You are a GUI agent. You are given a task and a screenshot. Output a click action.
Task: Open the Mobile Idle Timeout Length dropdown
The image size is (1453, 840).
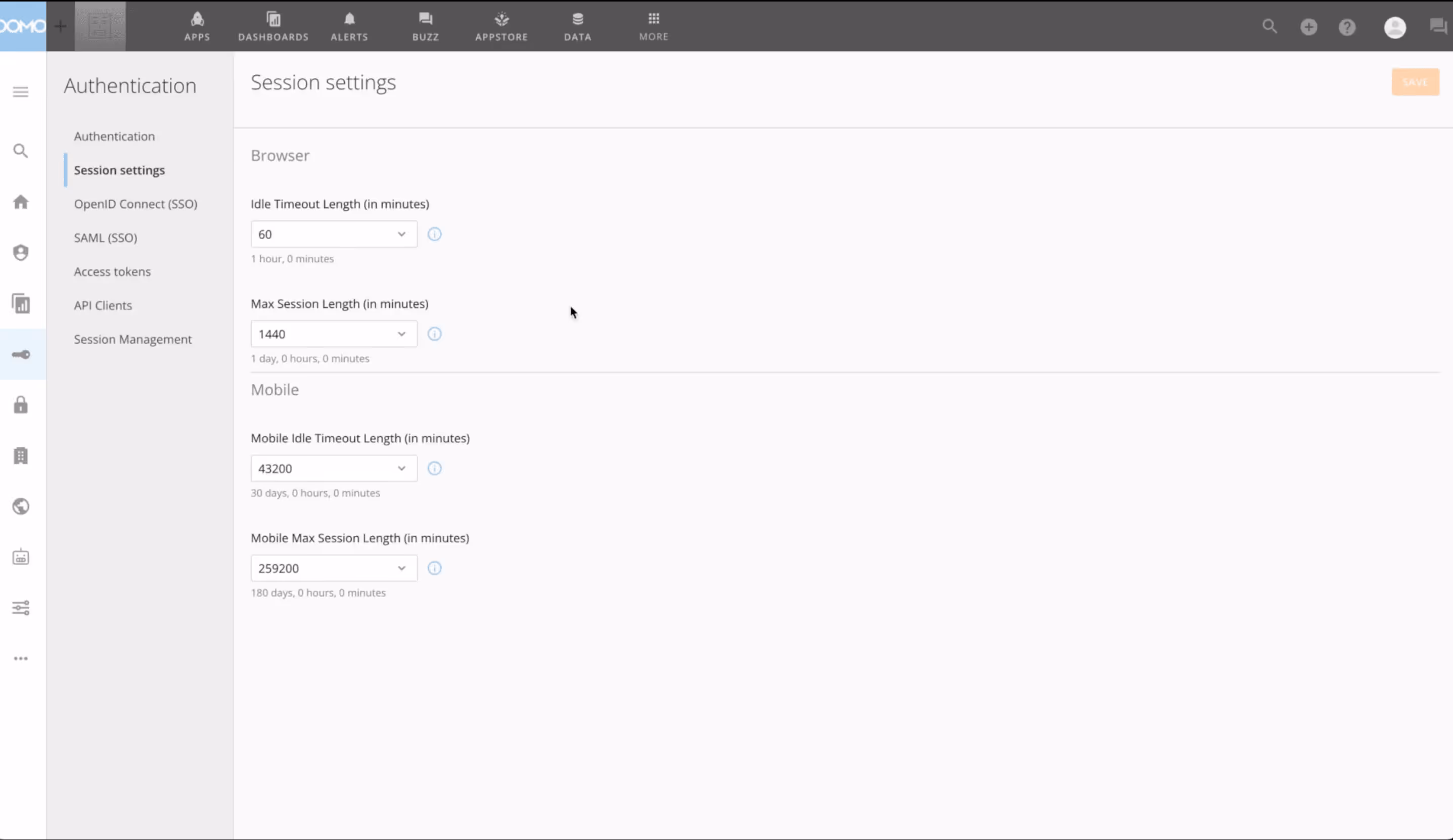(334, 468)
